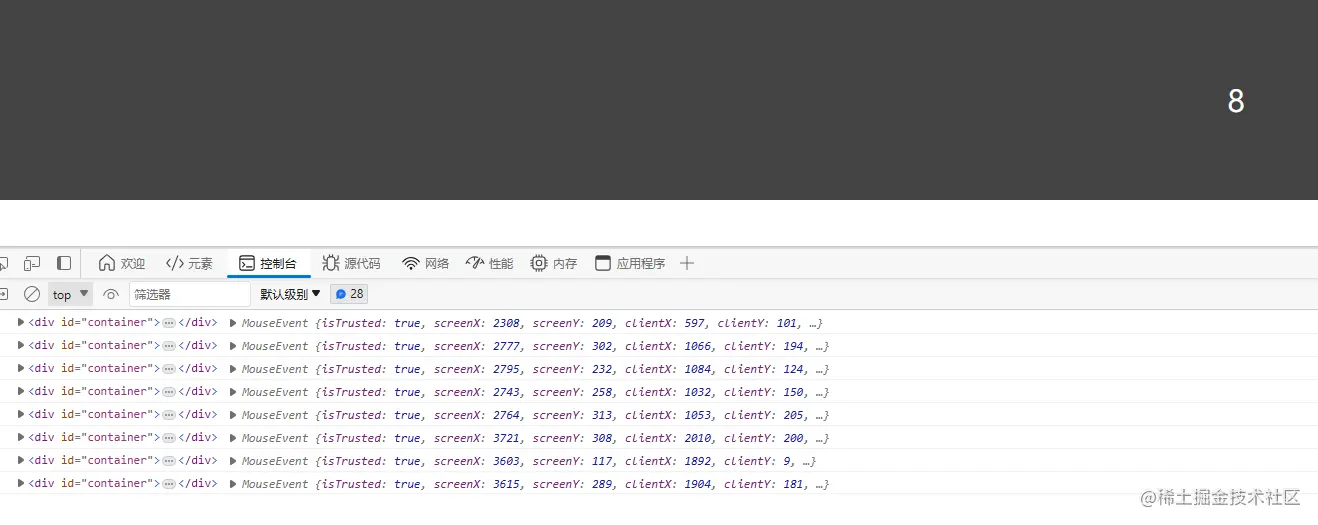Viewport: 1318px width, 525px height.
Task: Open the Application tab (应用程序)
Action: click(x=630, y=263)
